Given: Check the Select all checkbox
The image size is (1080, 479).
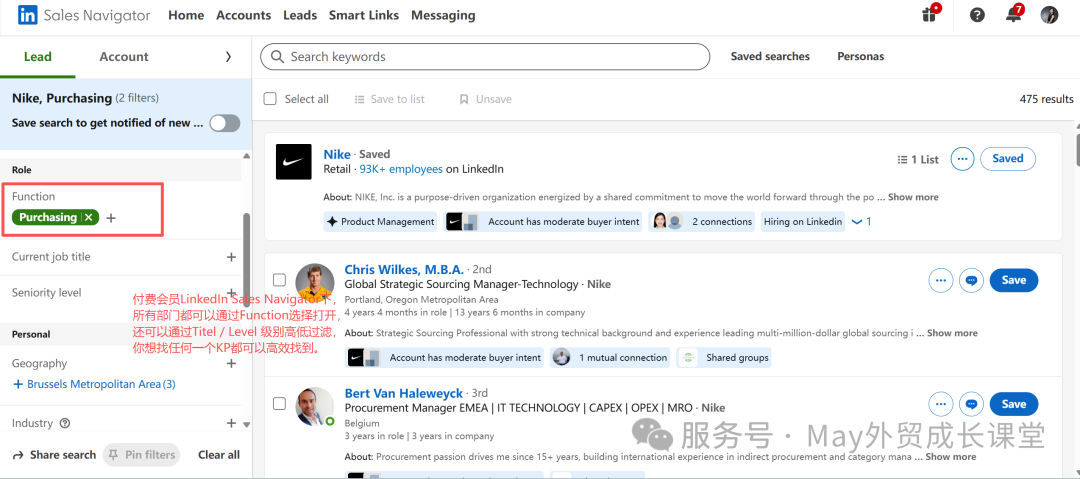Looking at the screenshot, I should pyautogui.click(x=270, y=99).
